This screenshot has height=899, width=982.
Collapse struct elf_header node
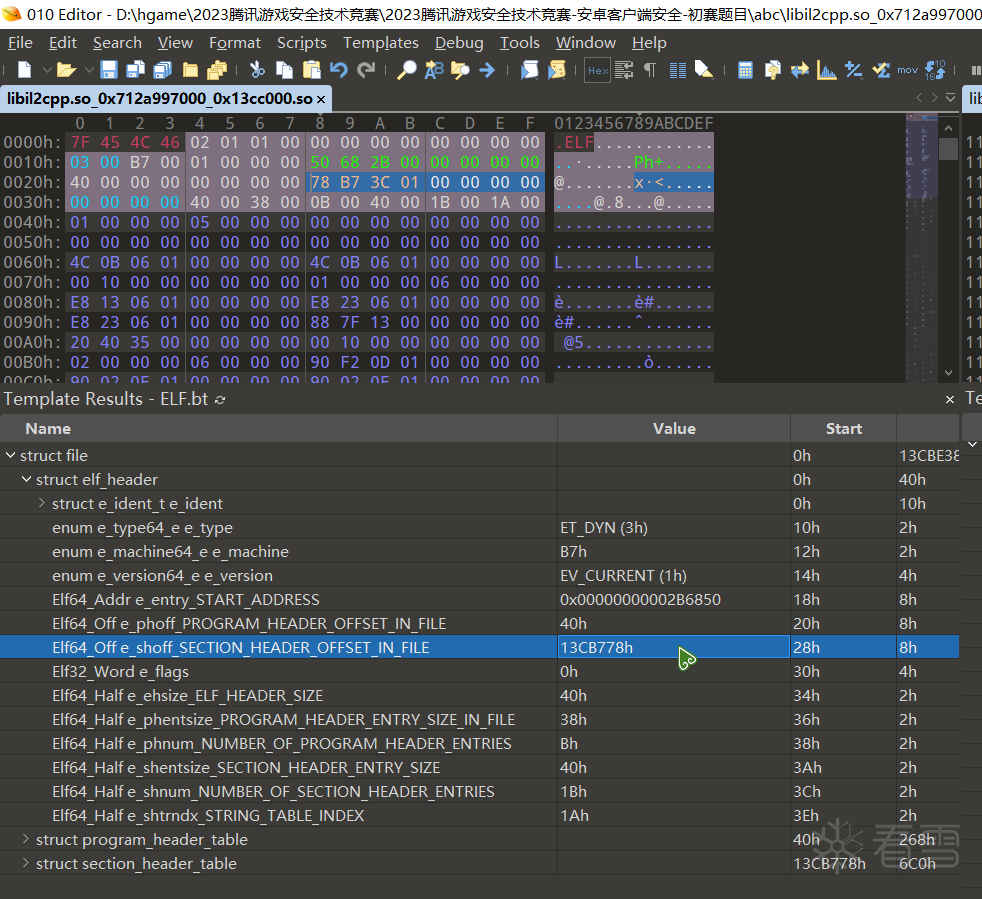pyautogui.click(x=26, y=479)
